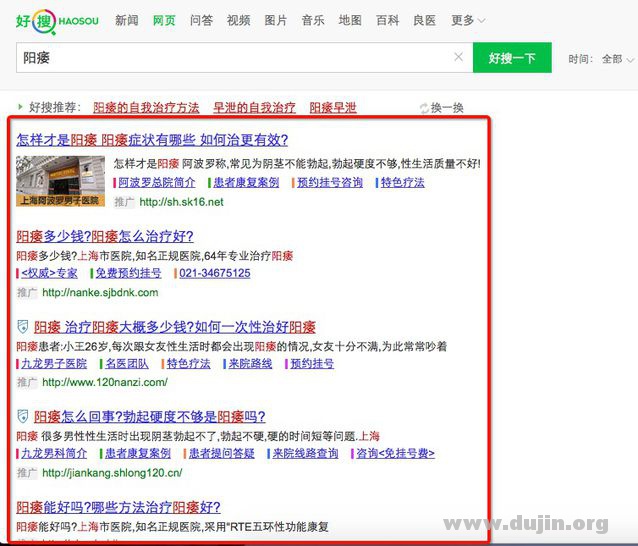
Task: Open the 新闻 tab
Action: pyautogui.click(x=127, y=20)
